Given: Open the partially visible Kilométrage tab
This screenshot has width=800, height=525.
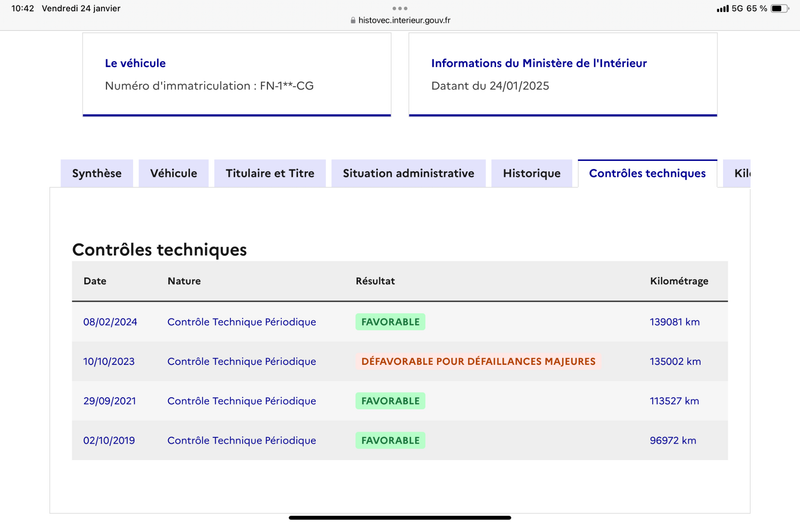Looking at the screenshot, I should point(737,173).
